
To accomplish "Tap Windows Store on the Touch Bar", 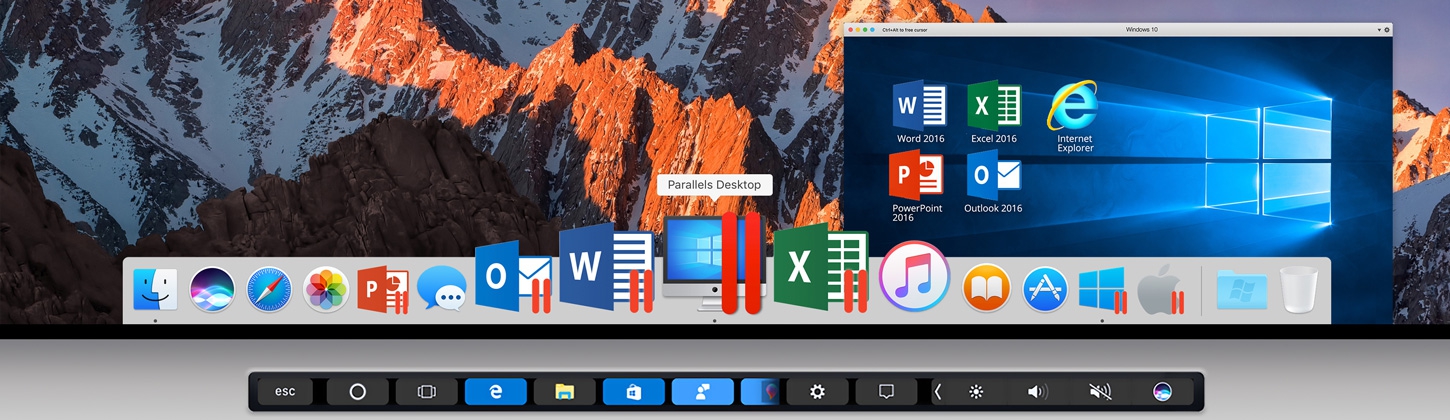I will pyautogui.click(x=634, y=392).
